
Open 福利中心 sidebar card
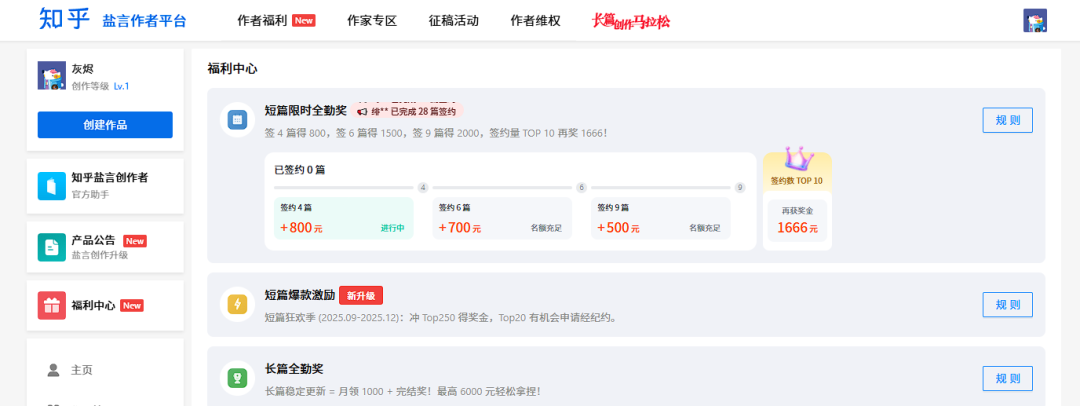(x=105, y=305)
